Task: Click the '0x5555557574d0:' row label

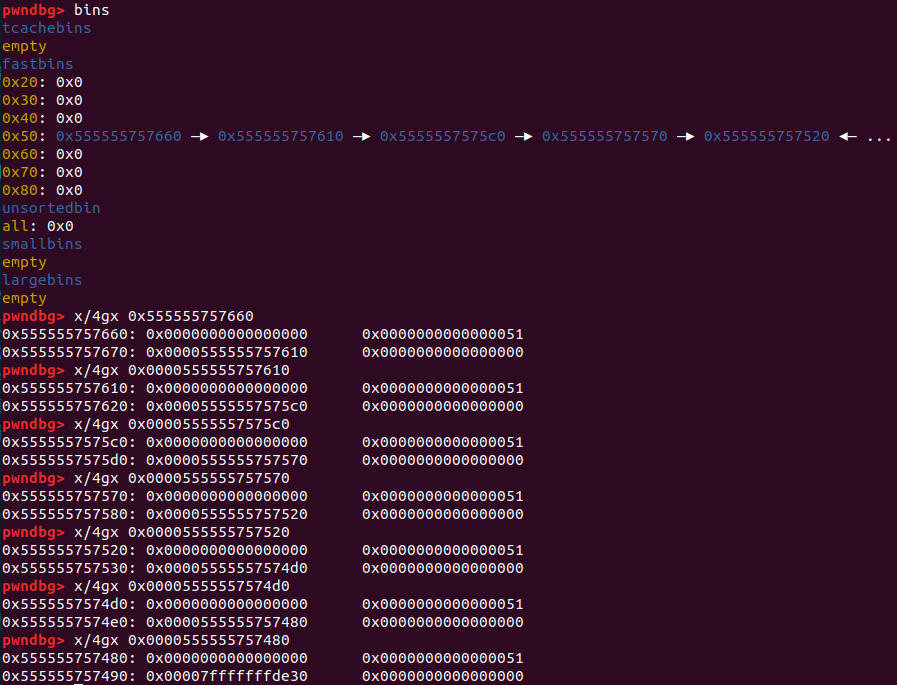Action: (69, 604)
